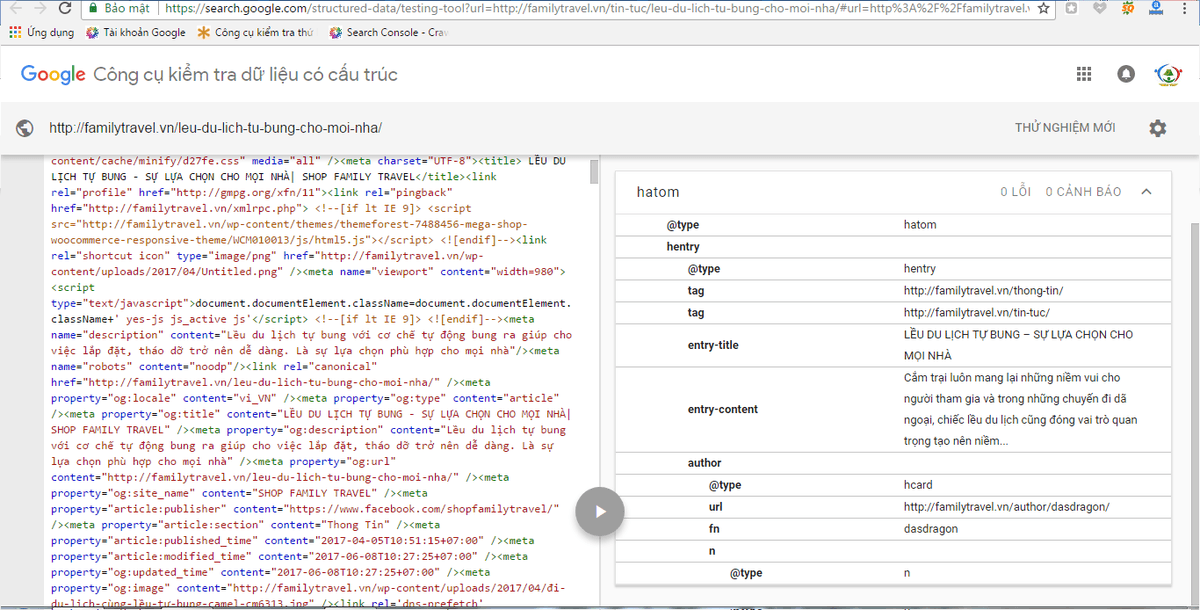Click the author URL value dasdragon

point(1006,507)
